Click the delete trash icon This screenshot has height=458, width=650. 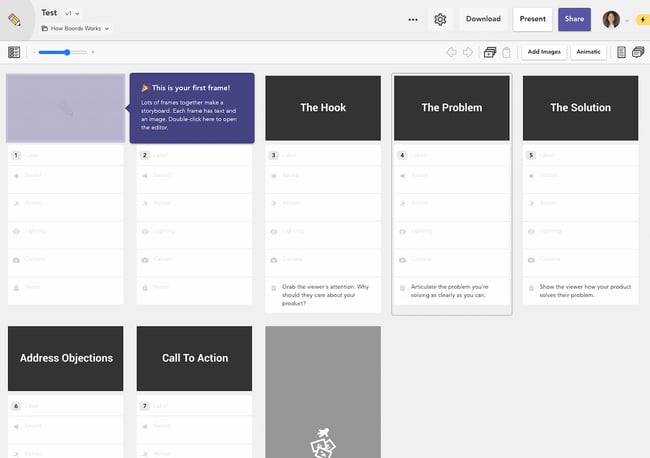pyautogui.click(x=506, y=52)
